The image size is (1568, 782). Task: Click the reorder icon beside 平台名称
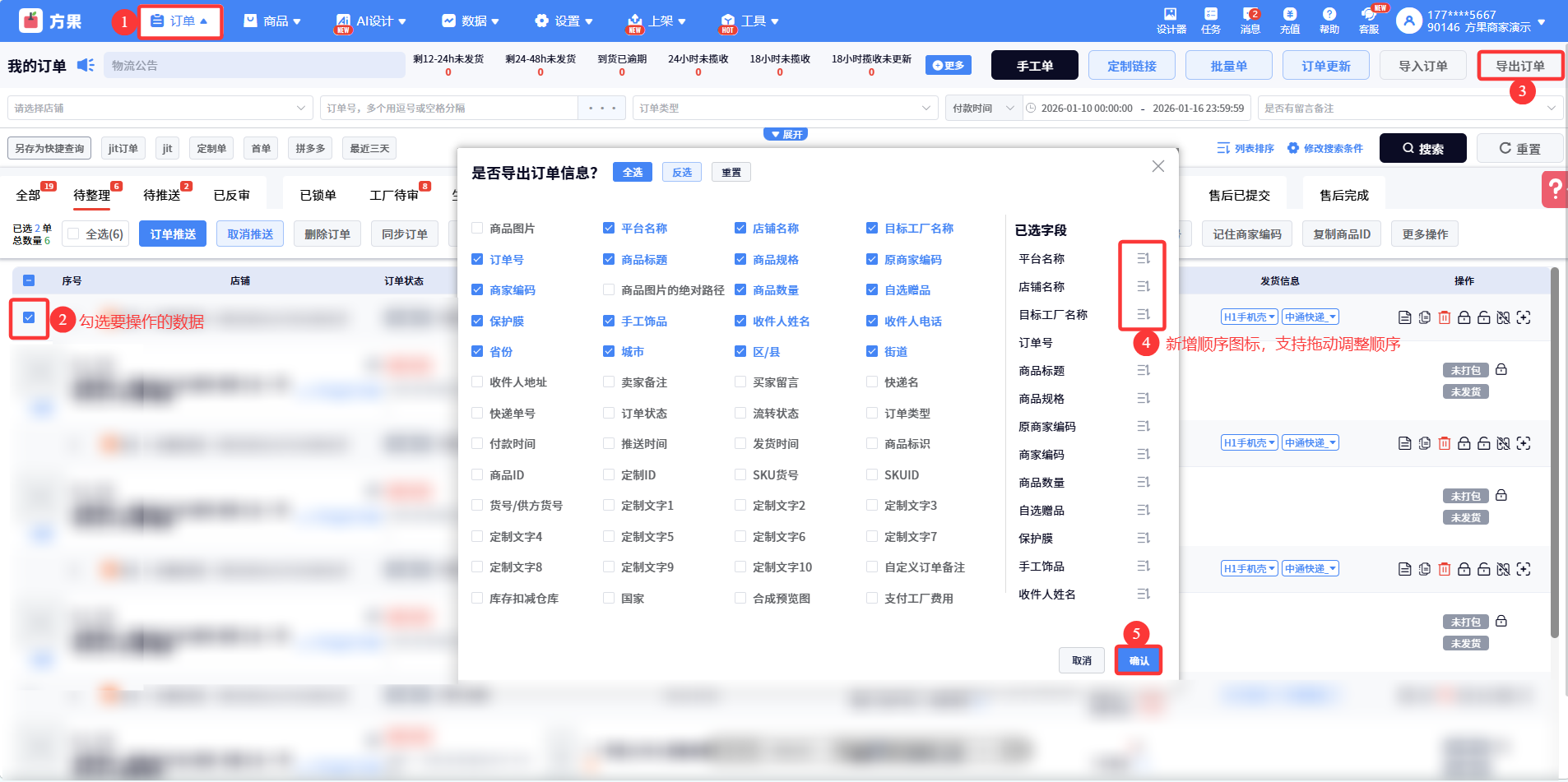[1144, 259]
